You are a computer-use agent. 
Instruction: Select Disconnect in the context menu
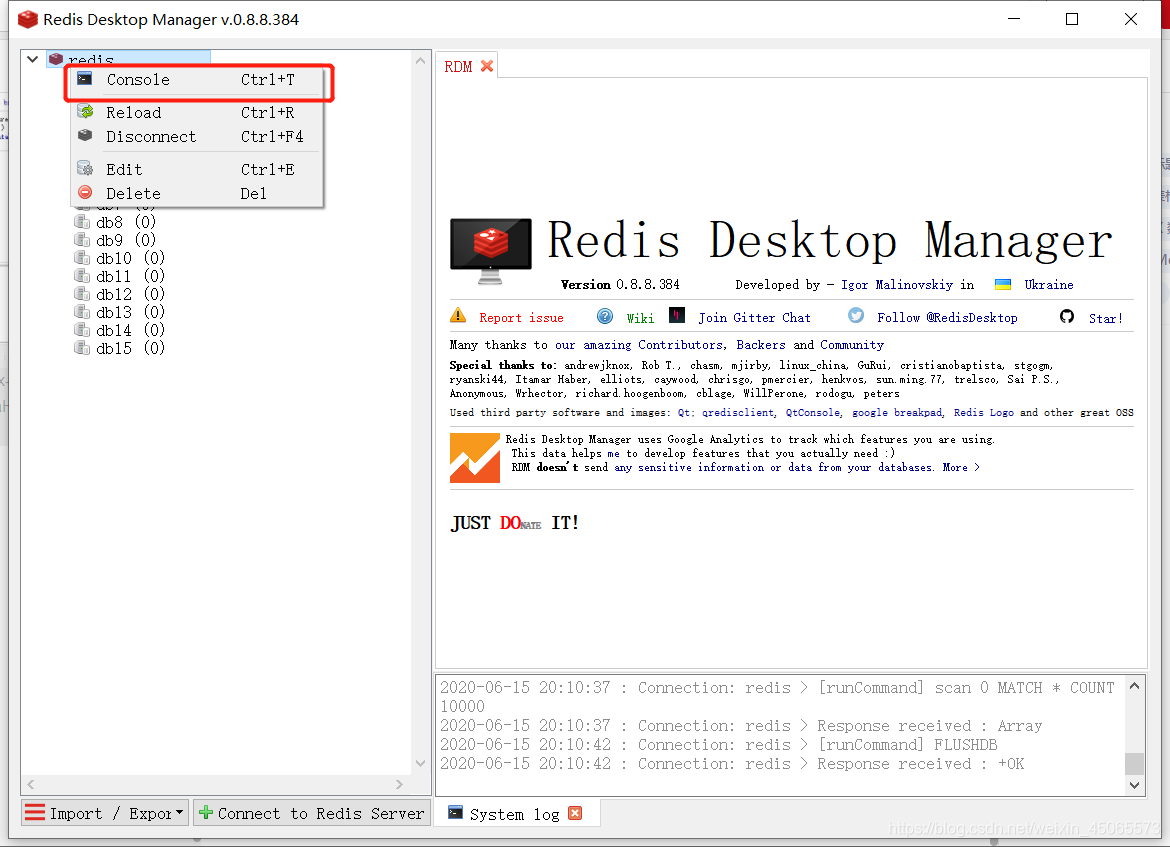point(198,137)
